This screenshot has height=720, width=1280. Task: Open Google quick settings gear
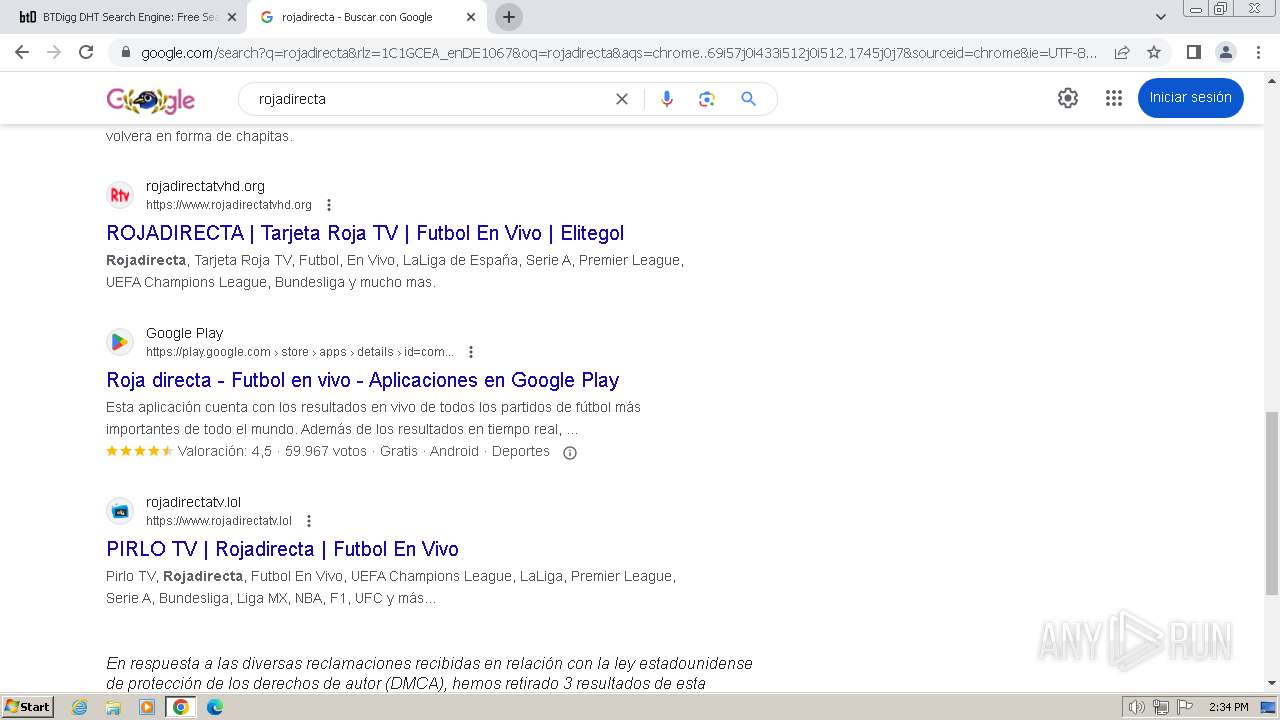pos(1068,98)
